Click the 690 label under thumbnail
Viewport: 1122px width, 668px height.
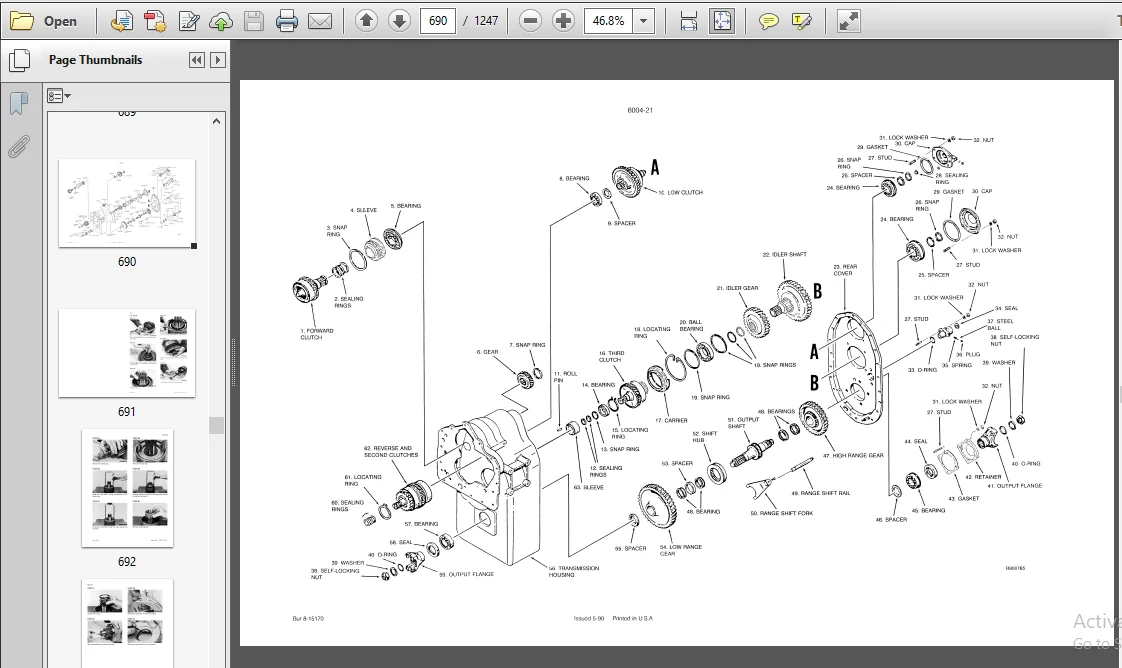pos(127,262)
